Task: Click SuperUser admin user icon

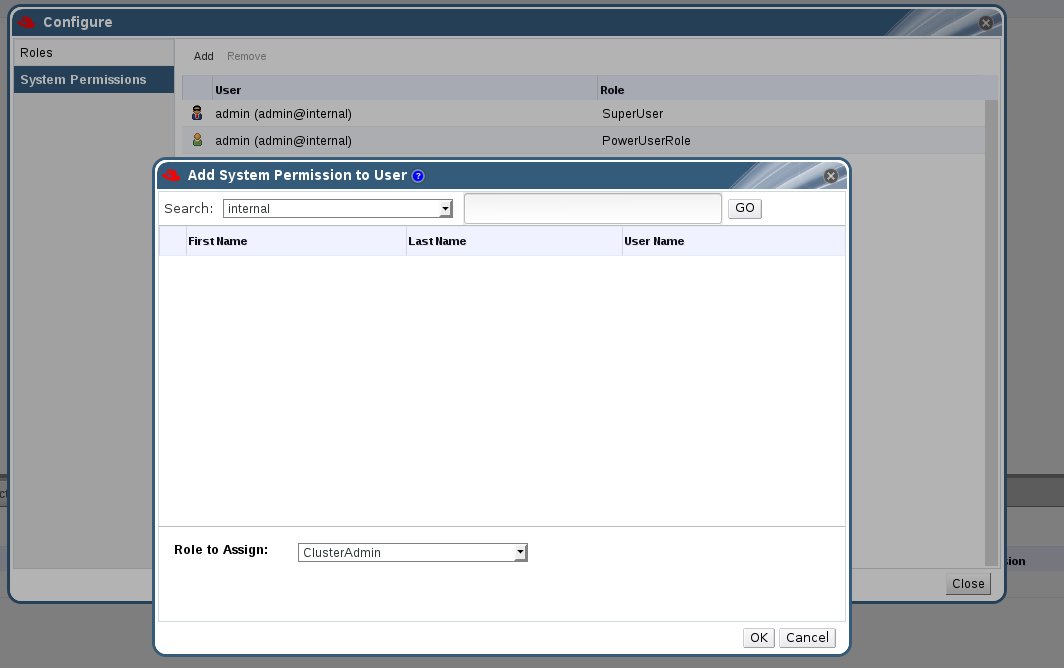Action: point(197,113)
